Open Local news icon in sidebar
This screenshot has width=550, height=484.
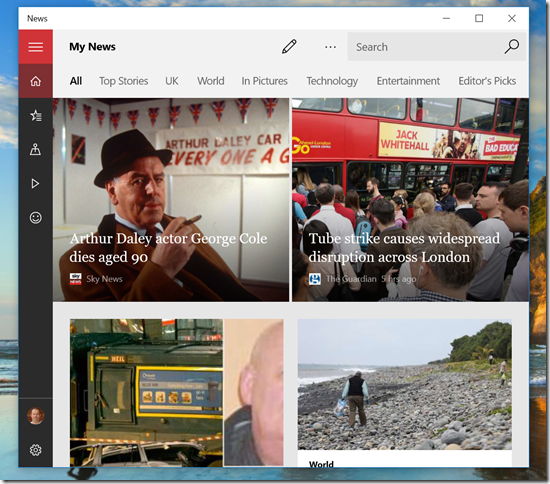(x=35, y=149)
